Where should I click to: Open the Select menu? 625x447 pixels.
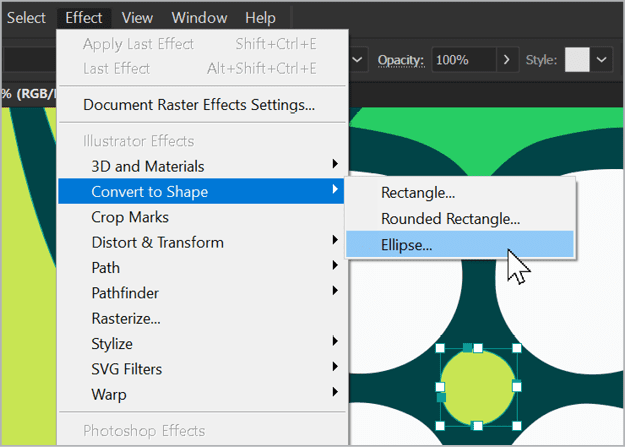coord(26,18)
